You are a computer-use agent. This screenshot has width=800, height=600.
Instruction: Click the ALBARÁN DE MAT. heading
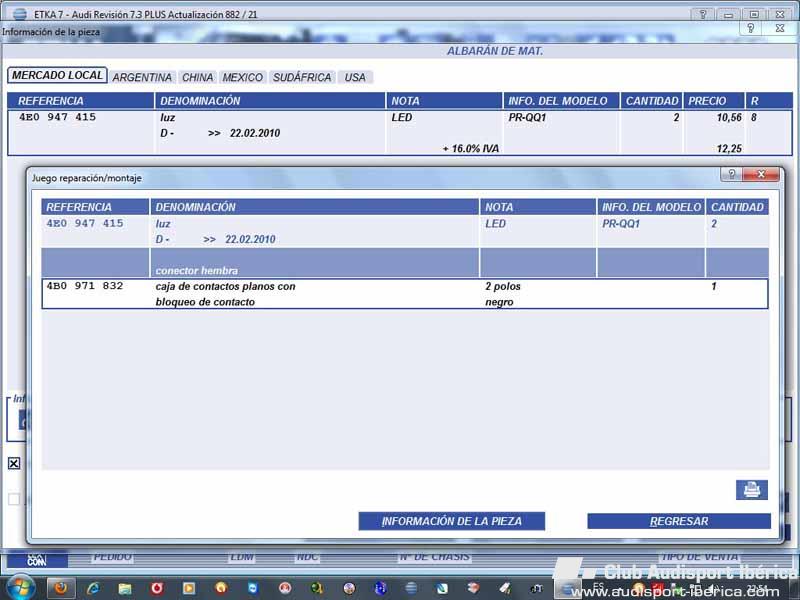(495, 51)
